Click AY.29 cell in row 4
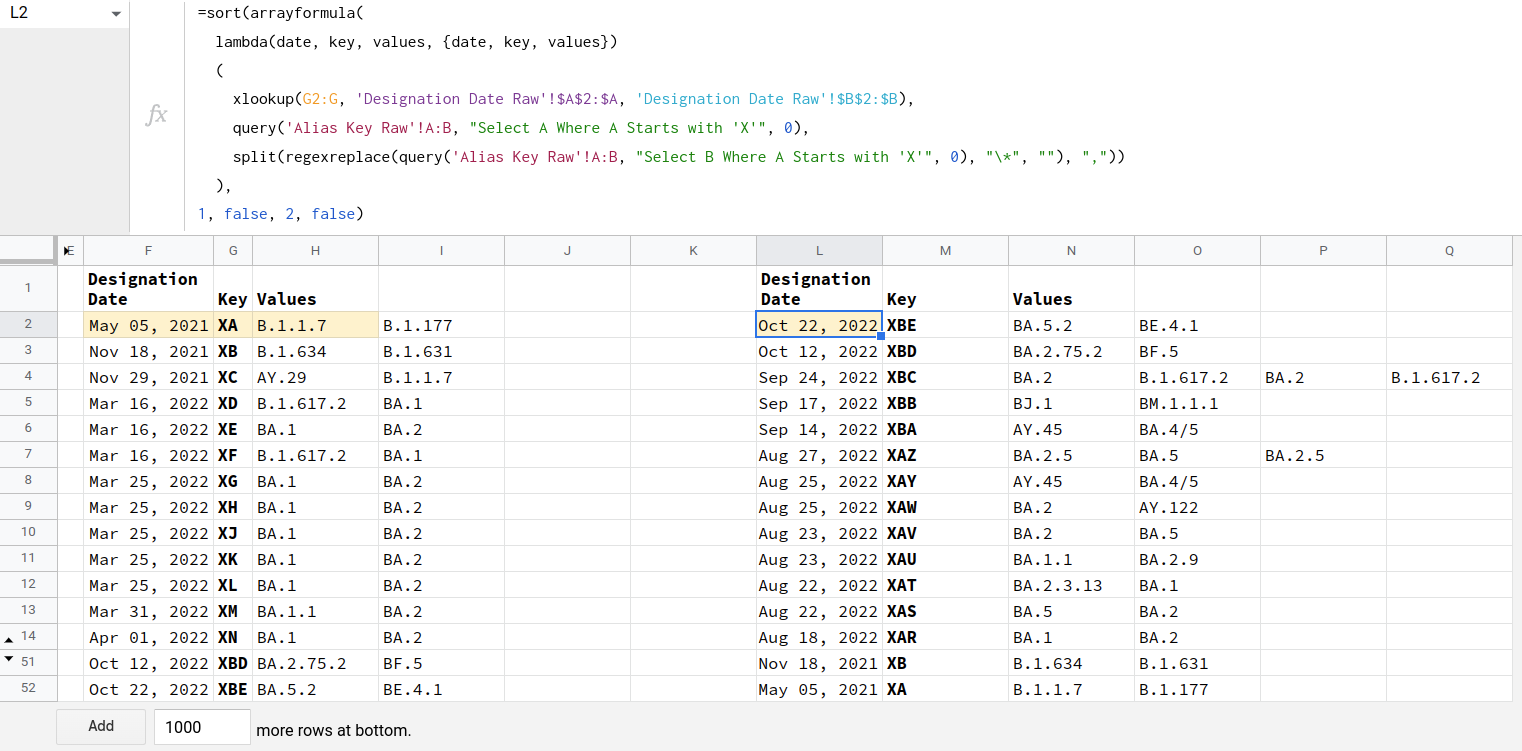 [x=316, y=377]
